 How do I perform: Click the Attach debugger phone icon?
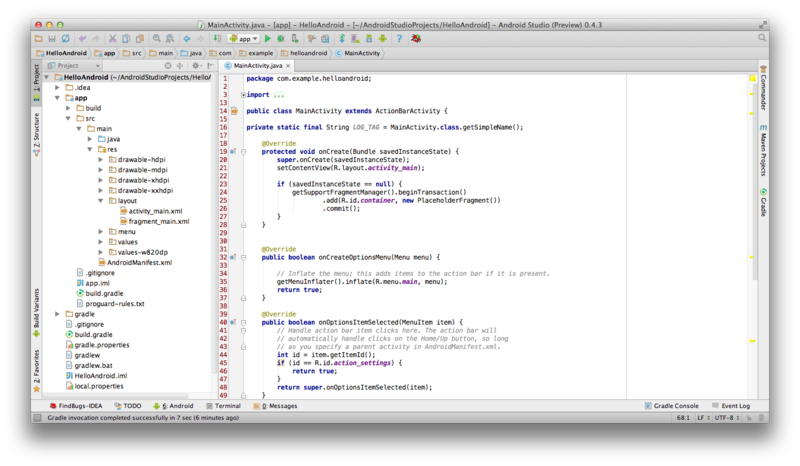pos(295,38)
